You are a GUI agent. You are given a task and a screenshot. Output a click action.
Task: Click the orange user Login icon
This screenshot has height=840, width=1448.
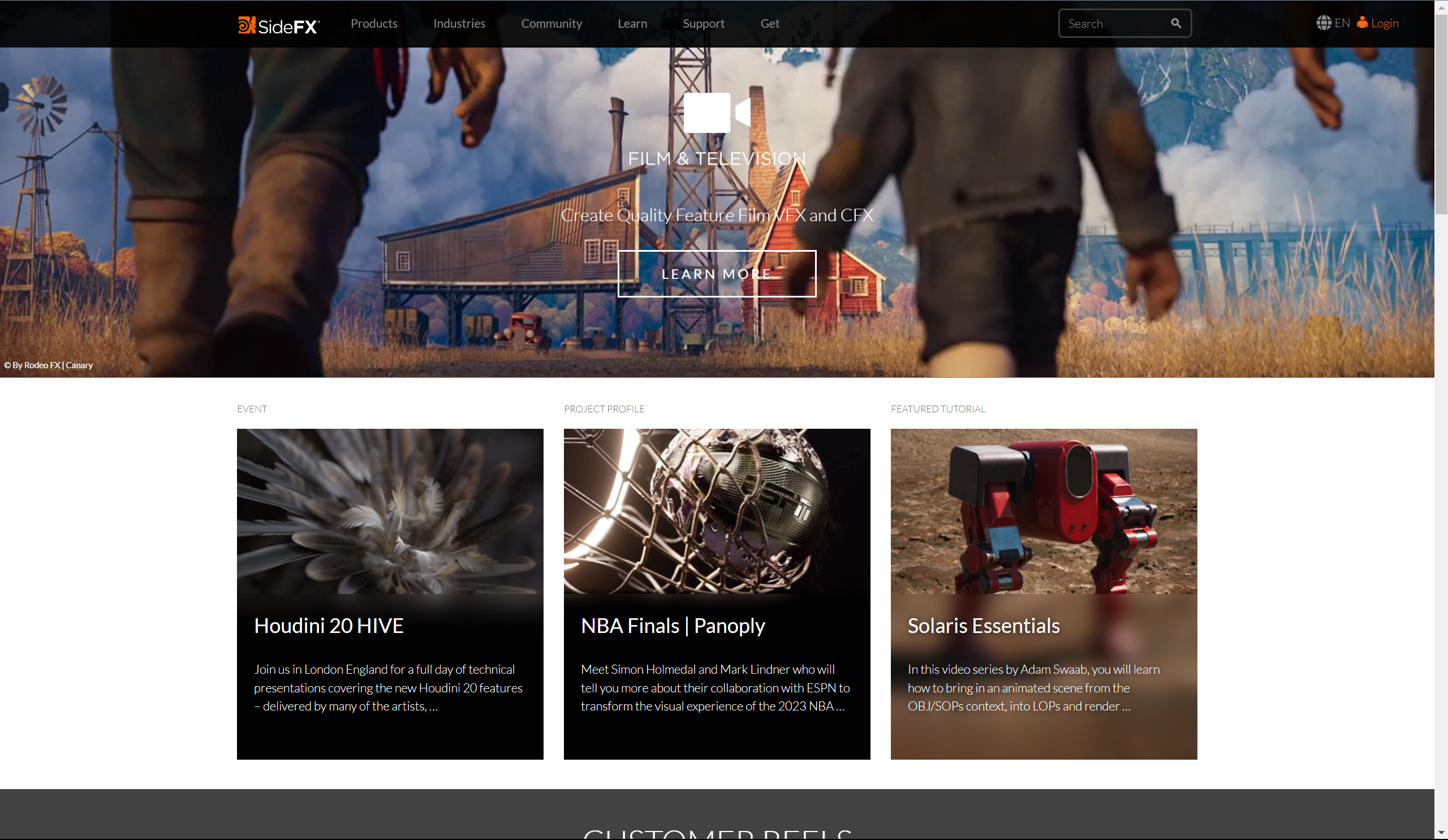point(1362,23)
